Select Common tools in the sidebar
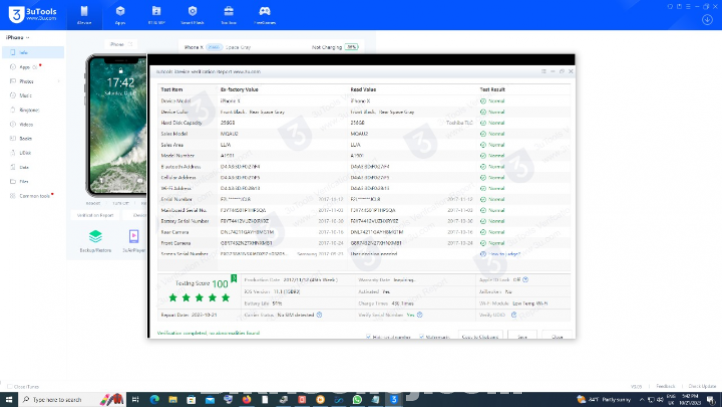 [x=33, y=196]
